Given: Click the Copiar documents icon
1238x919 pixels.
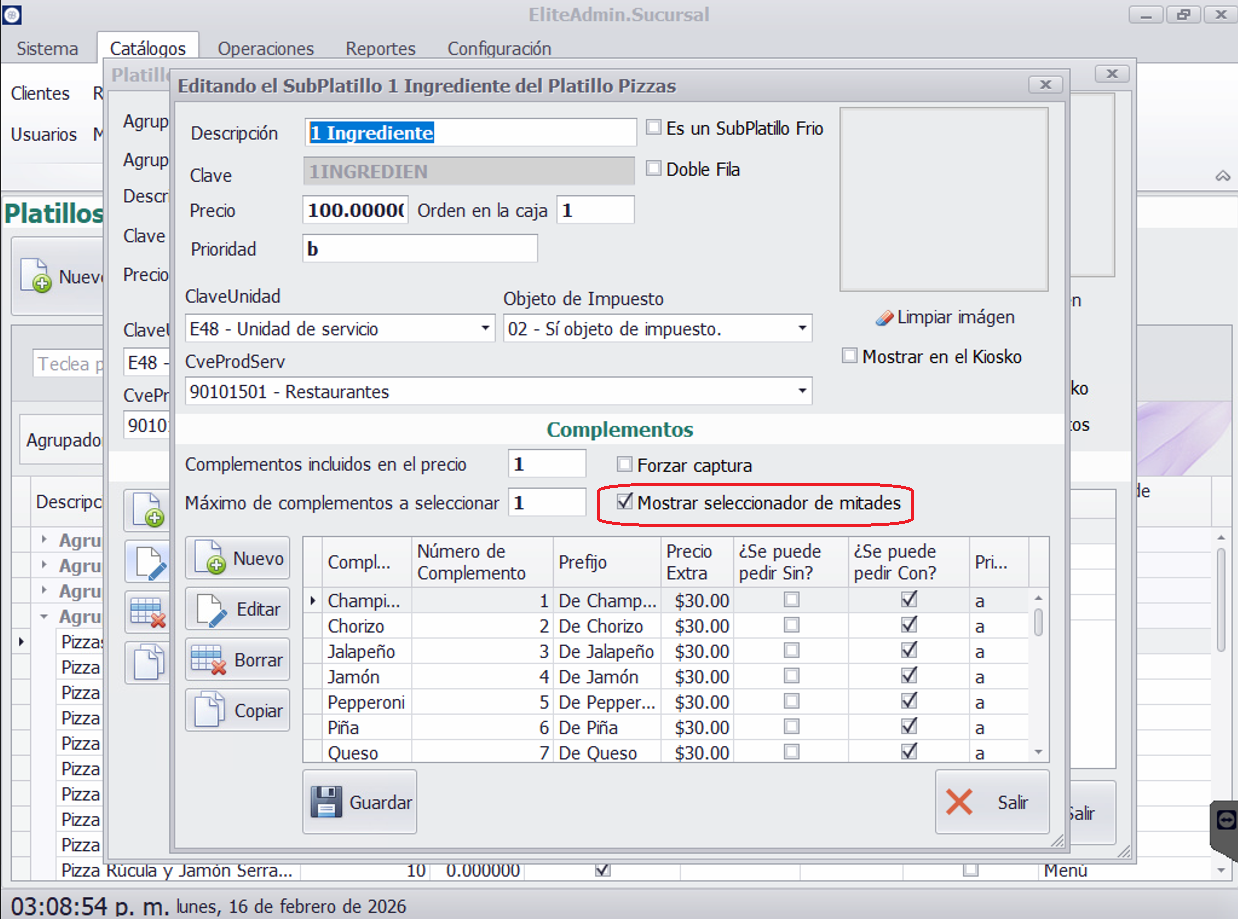Looking at the screenshot, I should click(209, 712).
